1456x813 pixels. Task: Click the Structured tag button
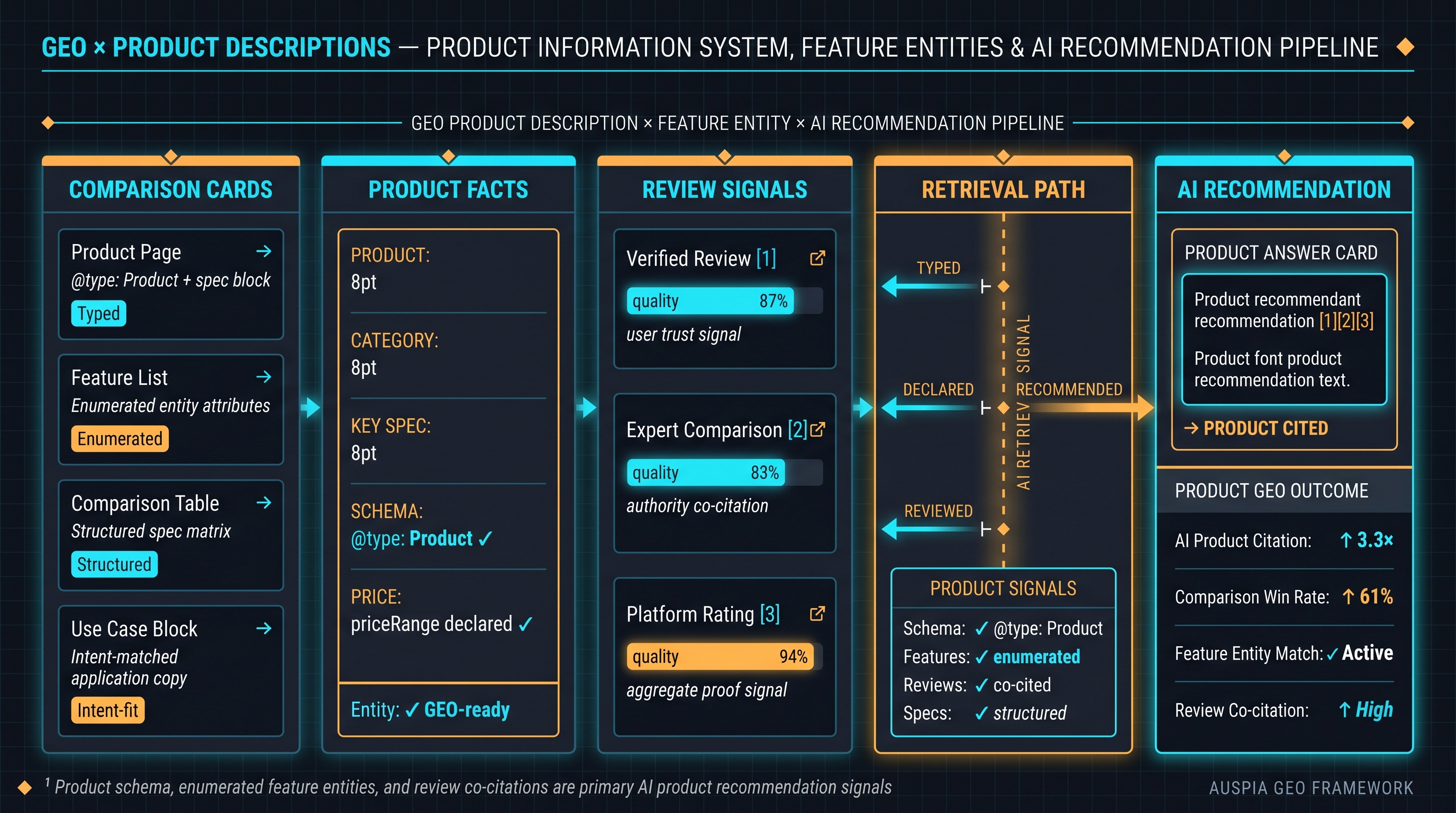tap(114, 564)
